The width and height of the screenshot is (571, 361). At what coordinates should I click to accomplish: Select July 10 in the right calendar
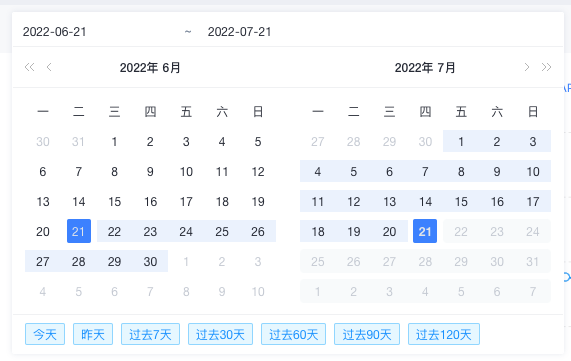[533, 171]
